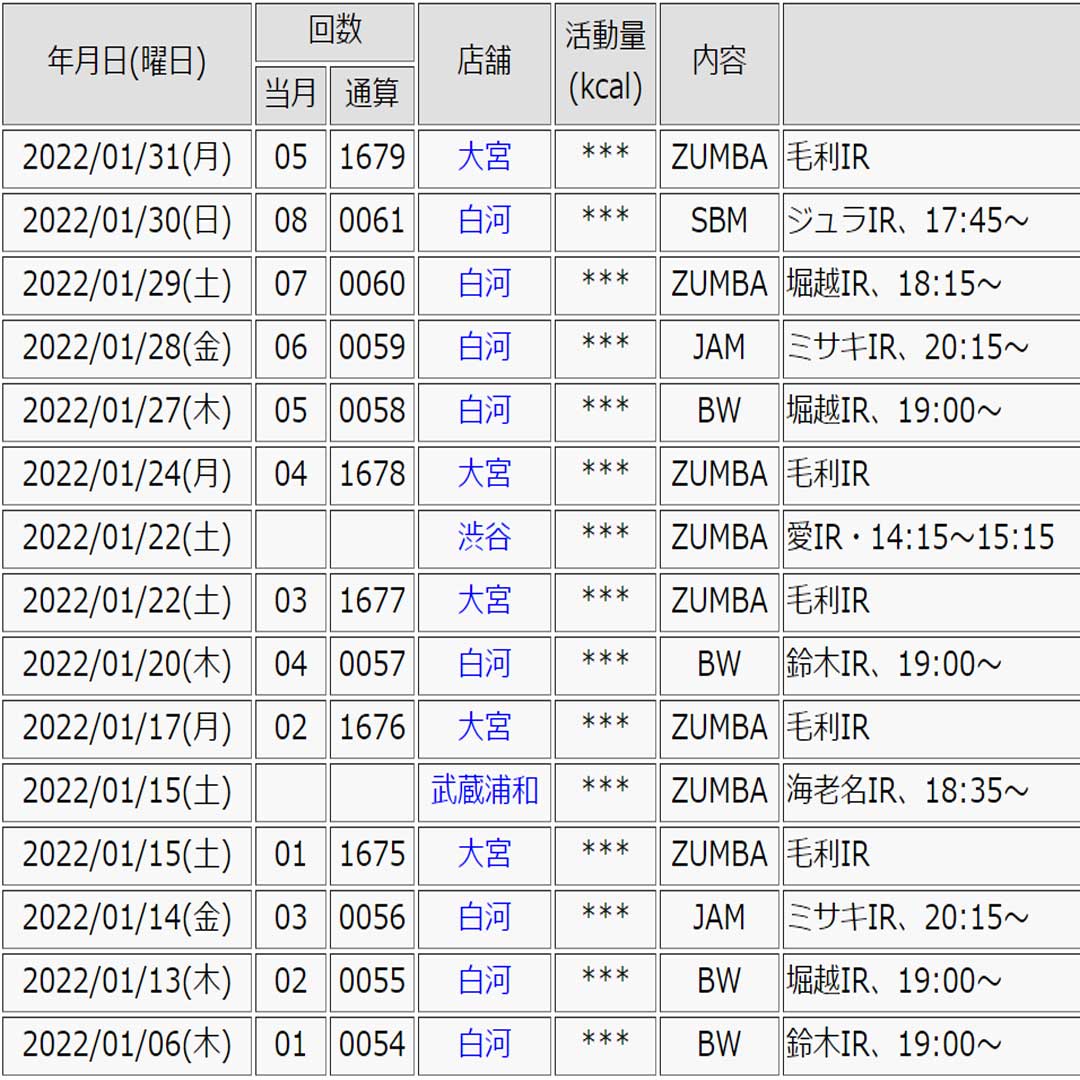Click the 回数 header cell
The image size is (1080, 1080).
335,32
